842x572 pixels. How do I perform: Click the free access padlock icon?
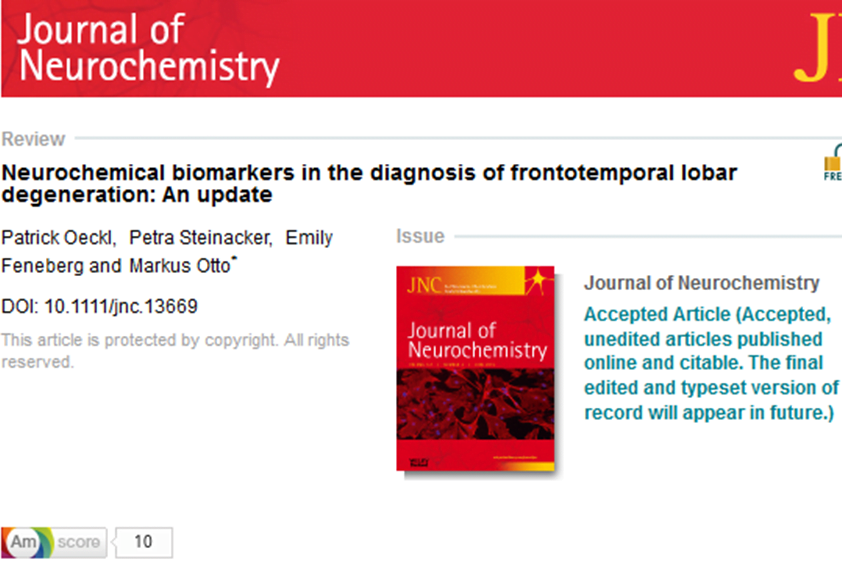tap(831, 163)
